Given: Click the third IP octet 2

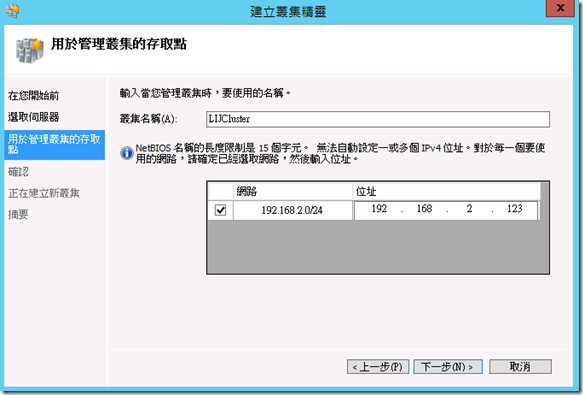Looking at the screenshot, I should [469, 209].
